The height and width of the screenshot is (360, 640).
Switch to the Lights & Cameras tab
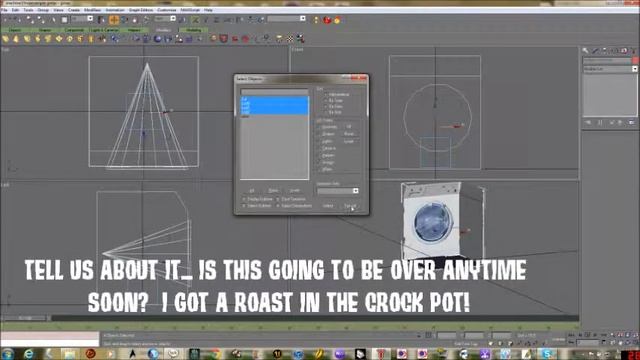[x=104, y=30]
